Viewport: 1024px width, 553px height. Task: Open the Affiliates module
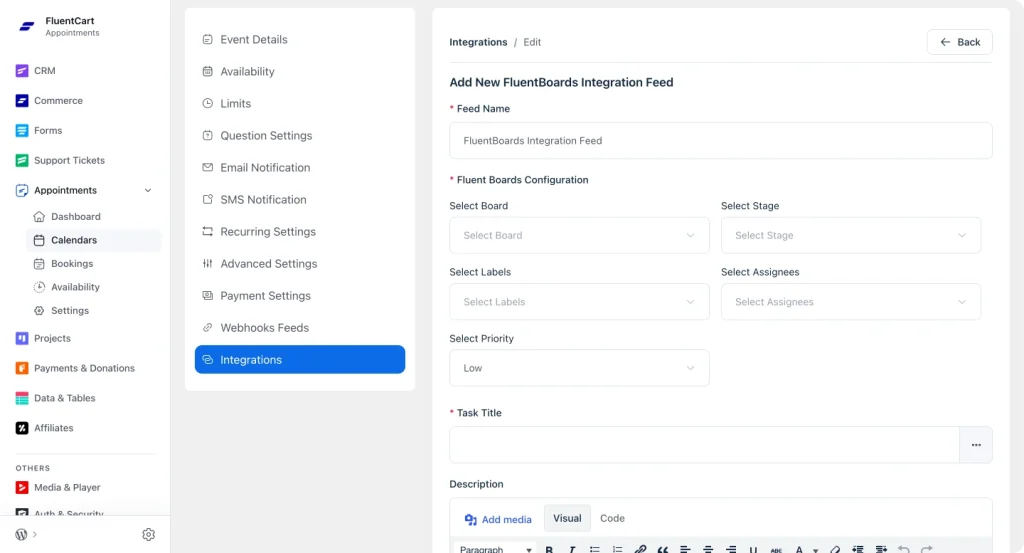(x=44, y=428)
